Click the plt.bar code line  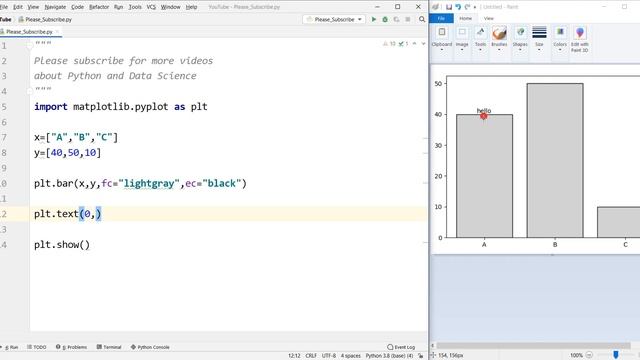140,183
